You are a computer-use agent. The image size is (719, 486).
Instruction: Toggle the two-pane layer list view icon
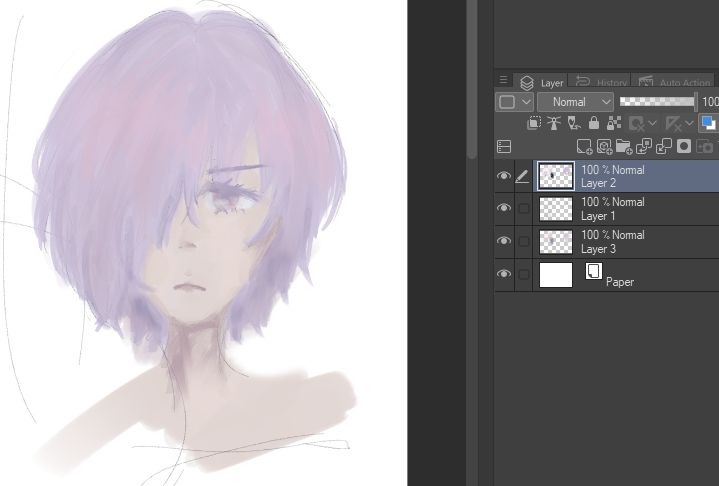(x=503, y=146)
